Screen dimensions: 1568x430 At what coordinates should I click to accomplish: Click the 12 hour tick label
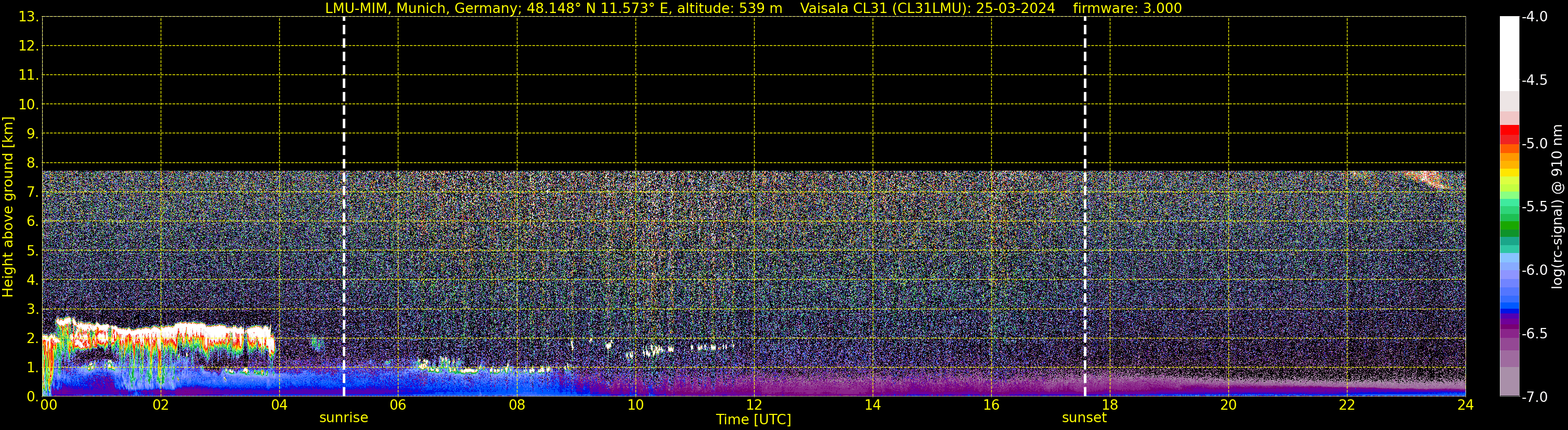click(x=754, y=405)
